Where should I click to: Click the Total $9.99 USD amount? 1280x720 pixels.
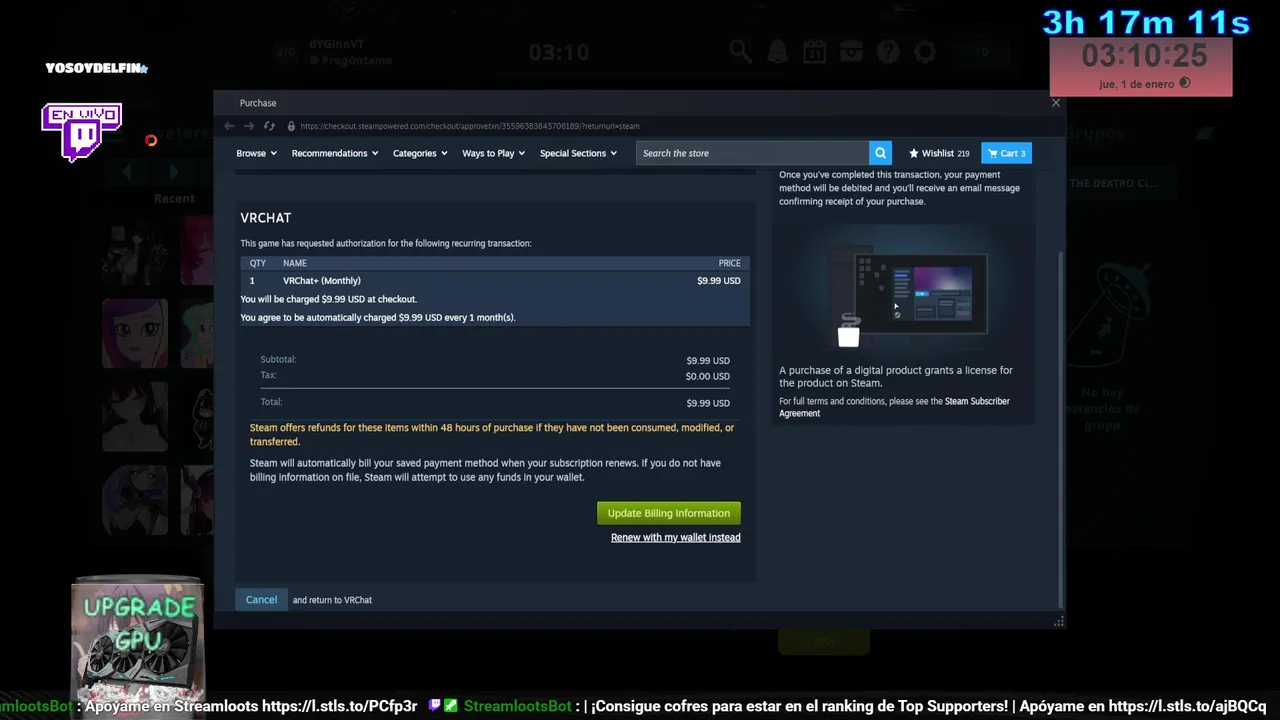pos(708,403)
